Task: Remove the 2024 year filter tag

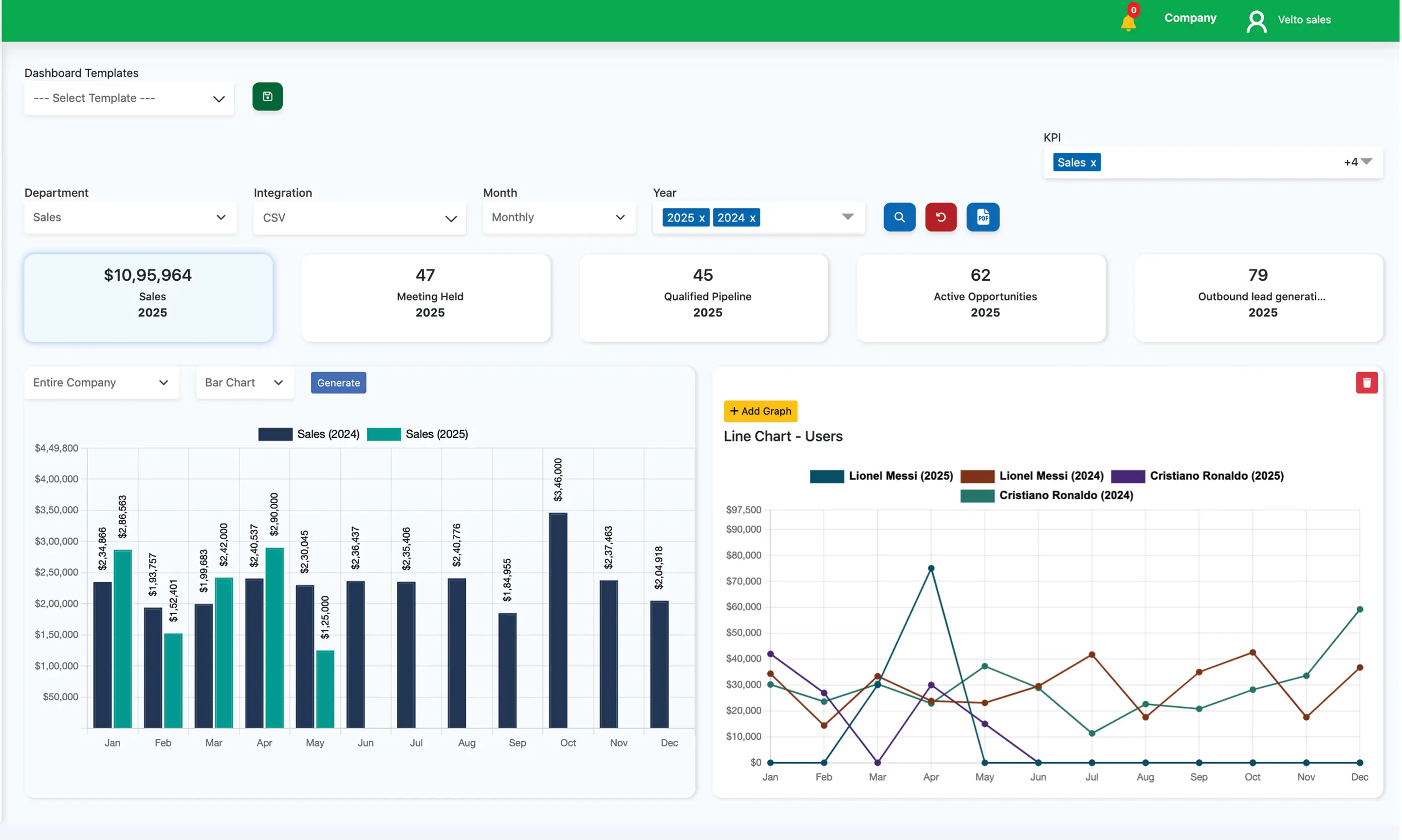Action: 753,218
